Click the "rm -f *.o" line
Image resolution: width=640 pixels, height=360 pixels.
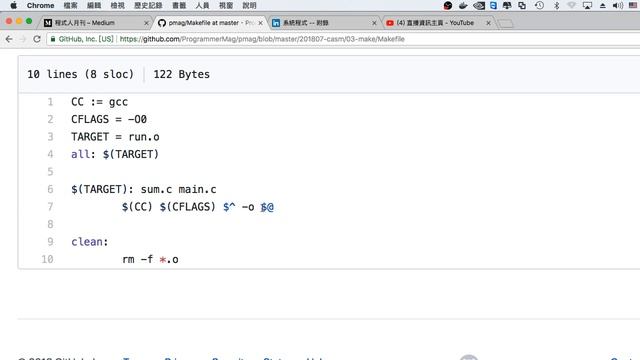(x=150, y=259)
